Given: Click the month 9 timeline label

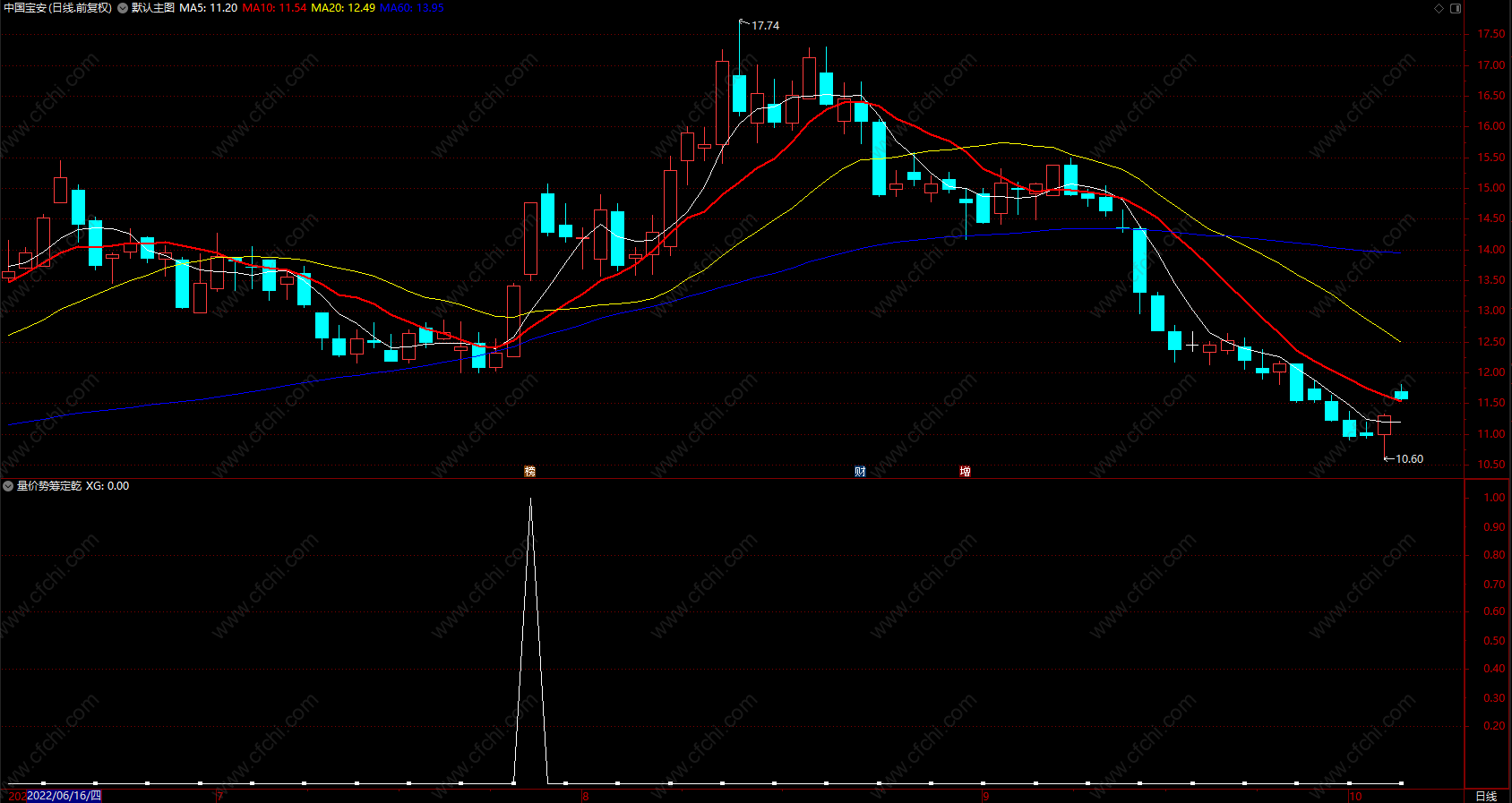Looking at the screenshot, I should pyautogui.click(x=985, y=796).
